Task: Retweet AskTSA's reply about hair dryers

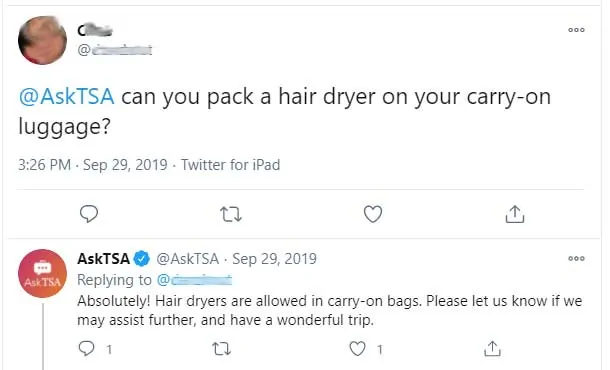Action: point(222,349)
